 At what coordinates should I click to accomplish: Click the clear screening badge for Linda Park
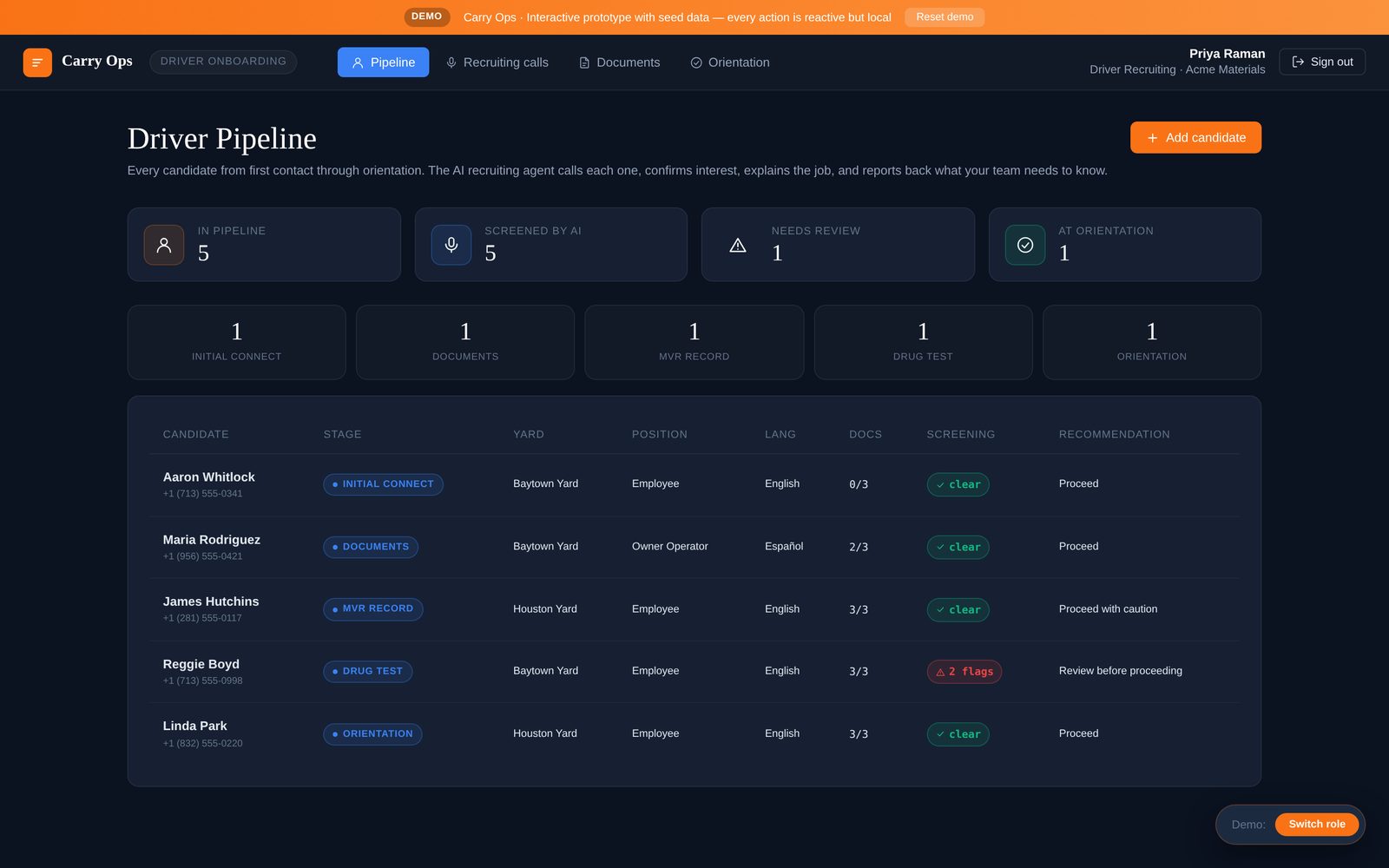click(x=958, y=734)
